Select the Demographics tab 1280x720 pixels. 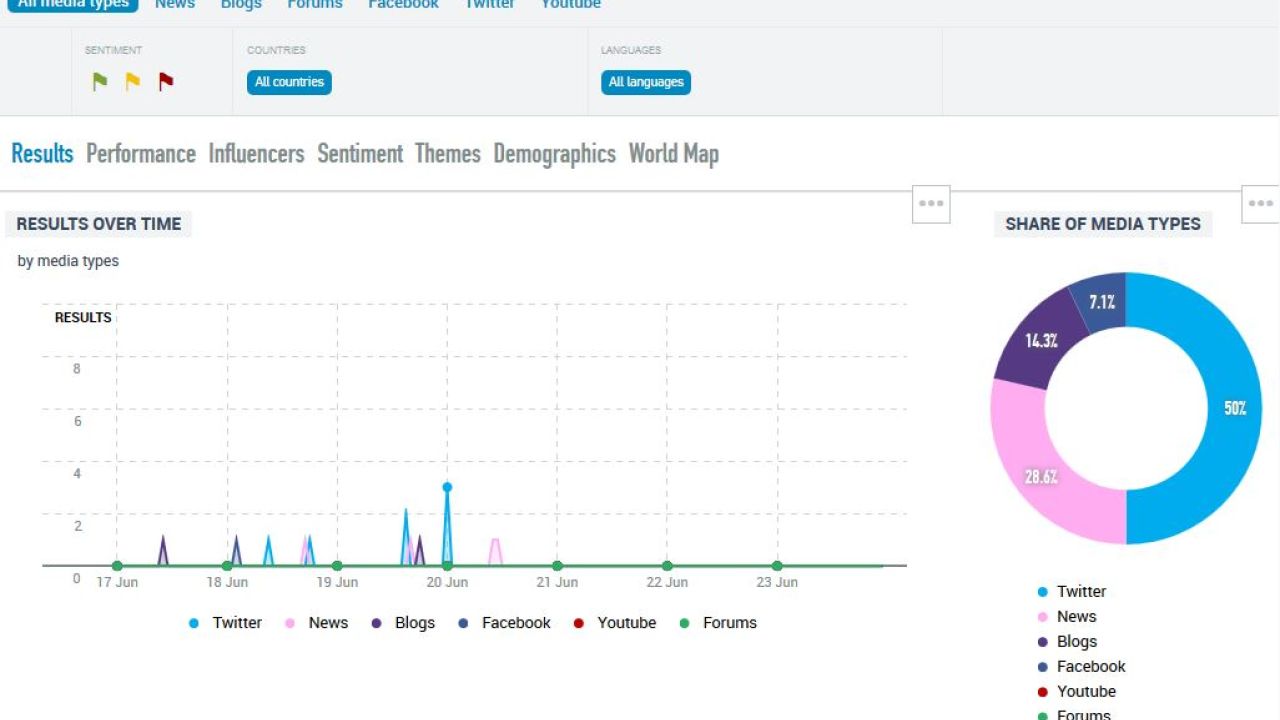[554, 154]
